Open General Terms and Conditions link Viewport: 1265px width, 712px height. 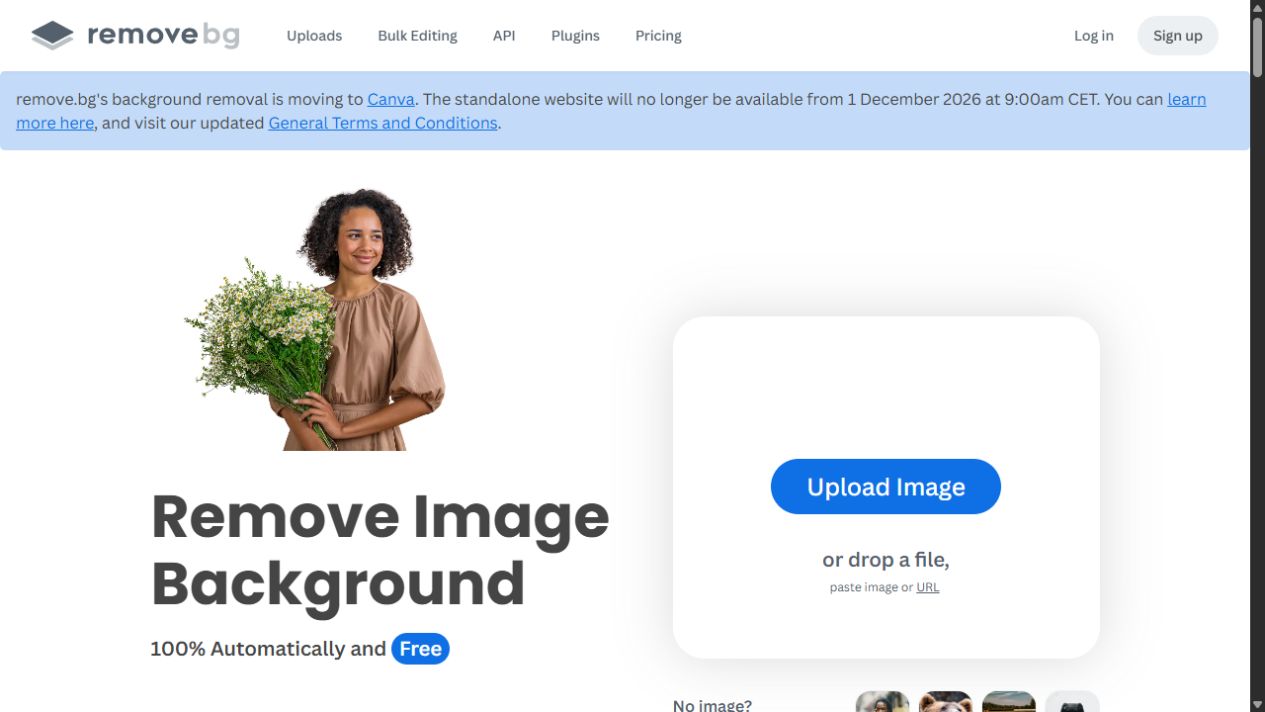click(383, 123)
